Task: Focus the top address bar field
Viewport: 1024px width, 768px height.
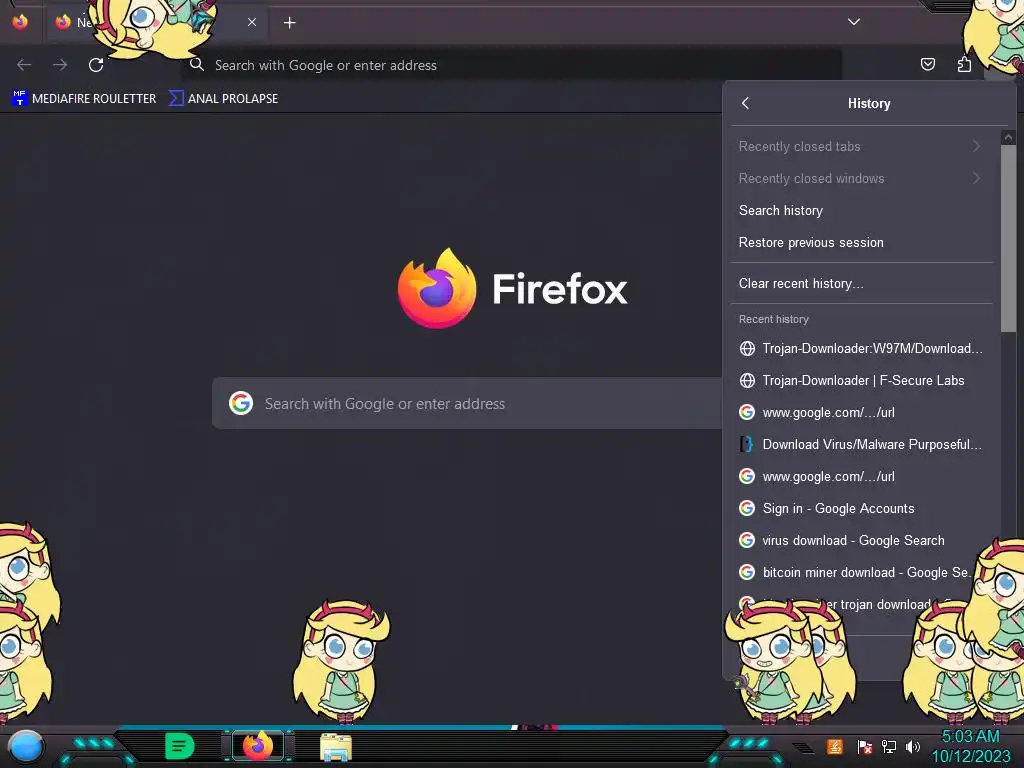Action: 511,65
